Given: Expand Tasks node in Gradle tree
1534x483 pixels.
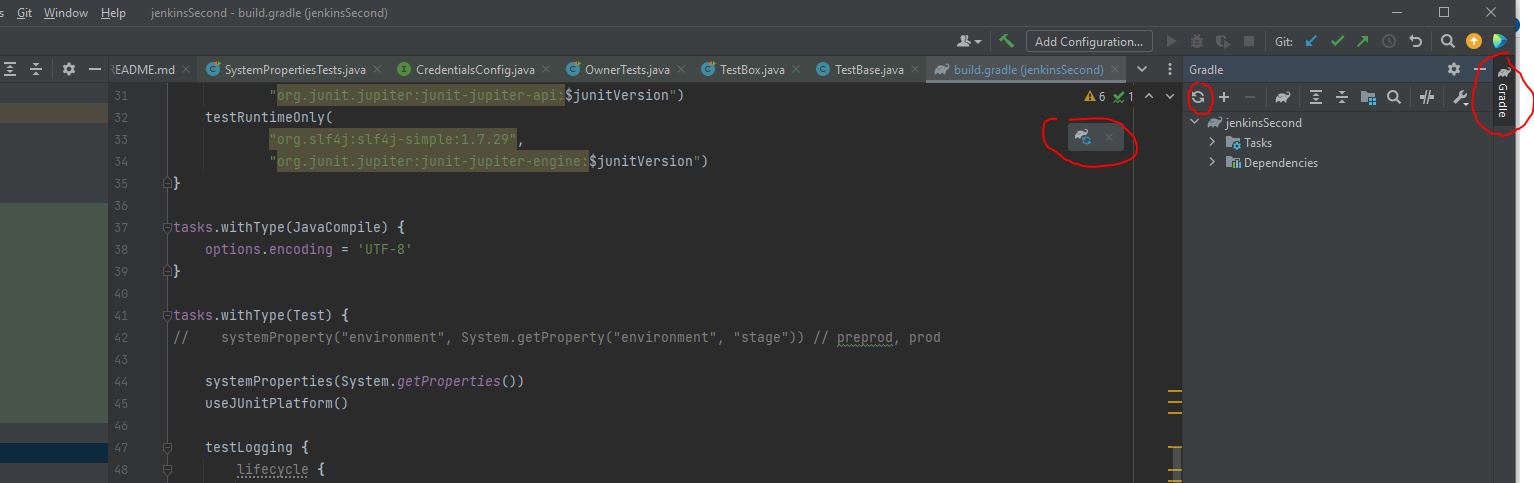Looking at the screenshot, I should (1212, 143).
